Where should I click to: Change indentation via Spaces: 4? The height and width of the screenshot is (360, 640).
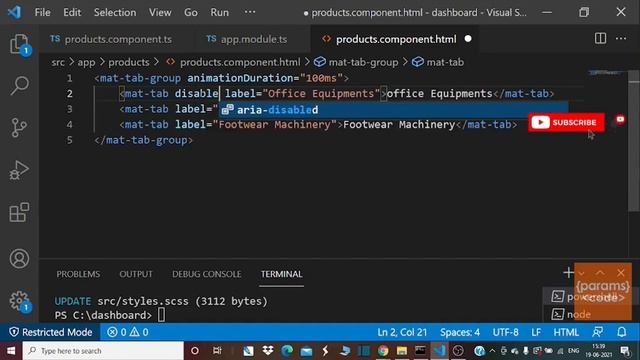(x=460, y=332)
